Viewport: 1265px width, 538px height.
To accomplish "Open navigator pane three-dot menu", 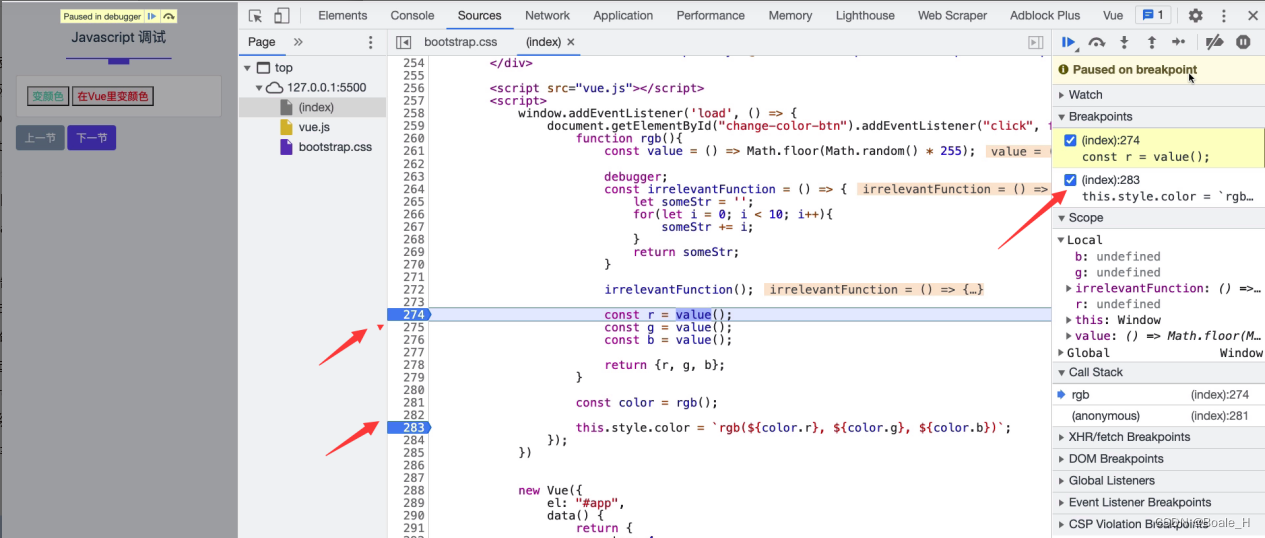I will click(x=371, y=42).
